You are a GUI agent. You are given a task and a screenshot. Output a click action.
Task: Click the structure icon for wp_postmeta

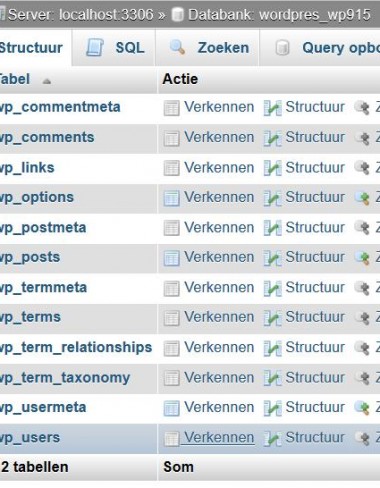(273, 228)
